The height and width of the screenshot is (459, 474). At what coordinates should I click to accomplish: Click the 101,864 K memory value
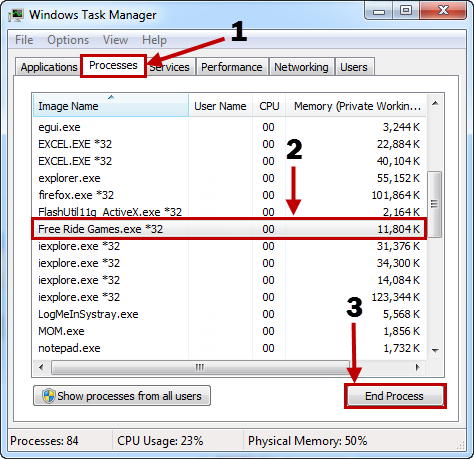(396, 195)
